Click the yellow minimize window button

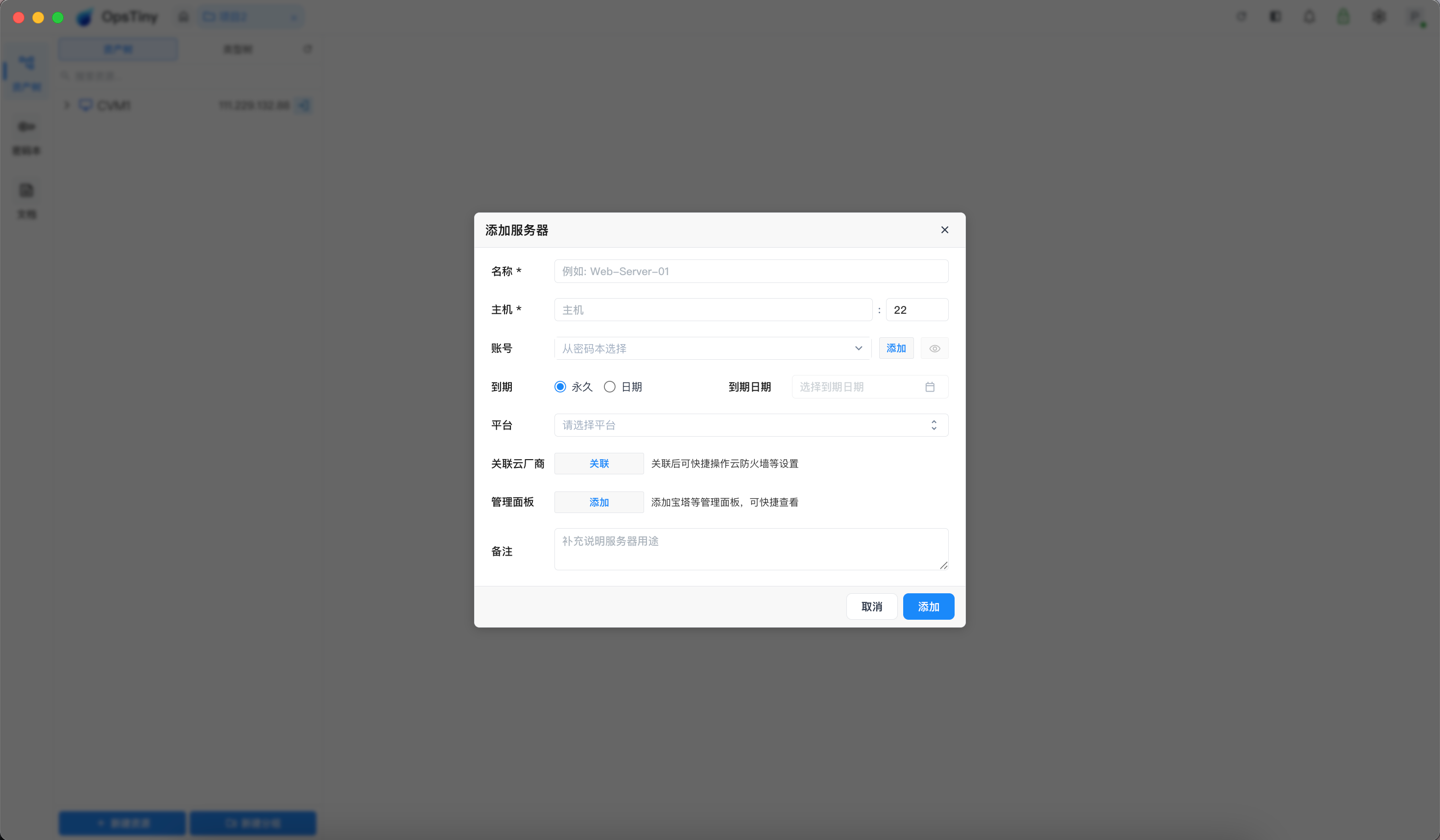coord(38,17)
